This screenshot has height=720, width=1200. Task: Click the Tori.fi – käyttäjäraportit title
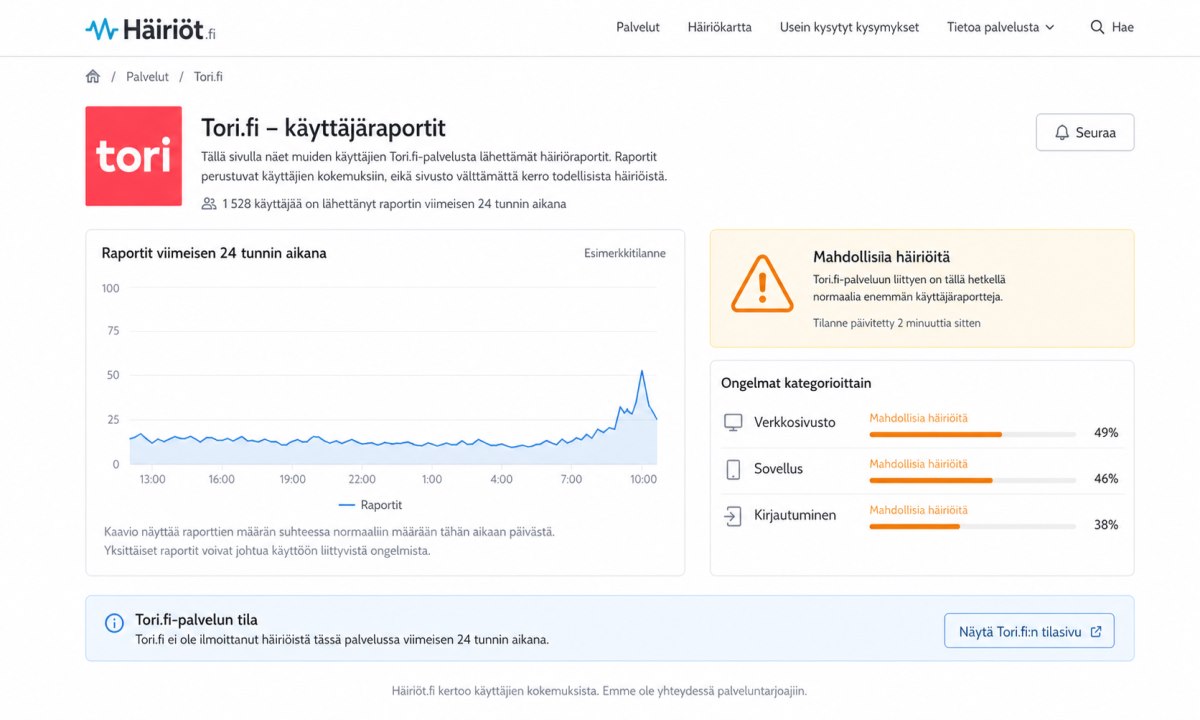point(323,128)
